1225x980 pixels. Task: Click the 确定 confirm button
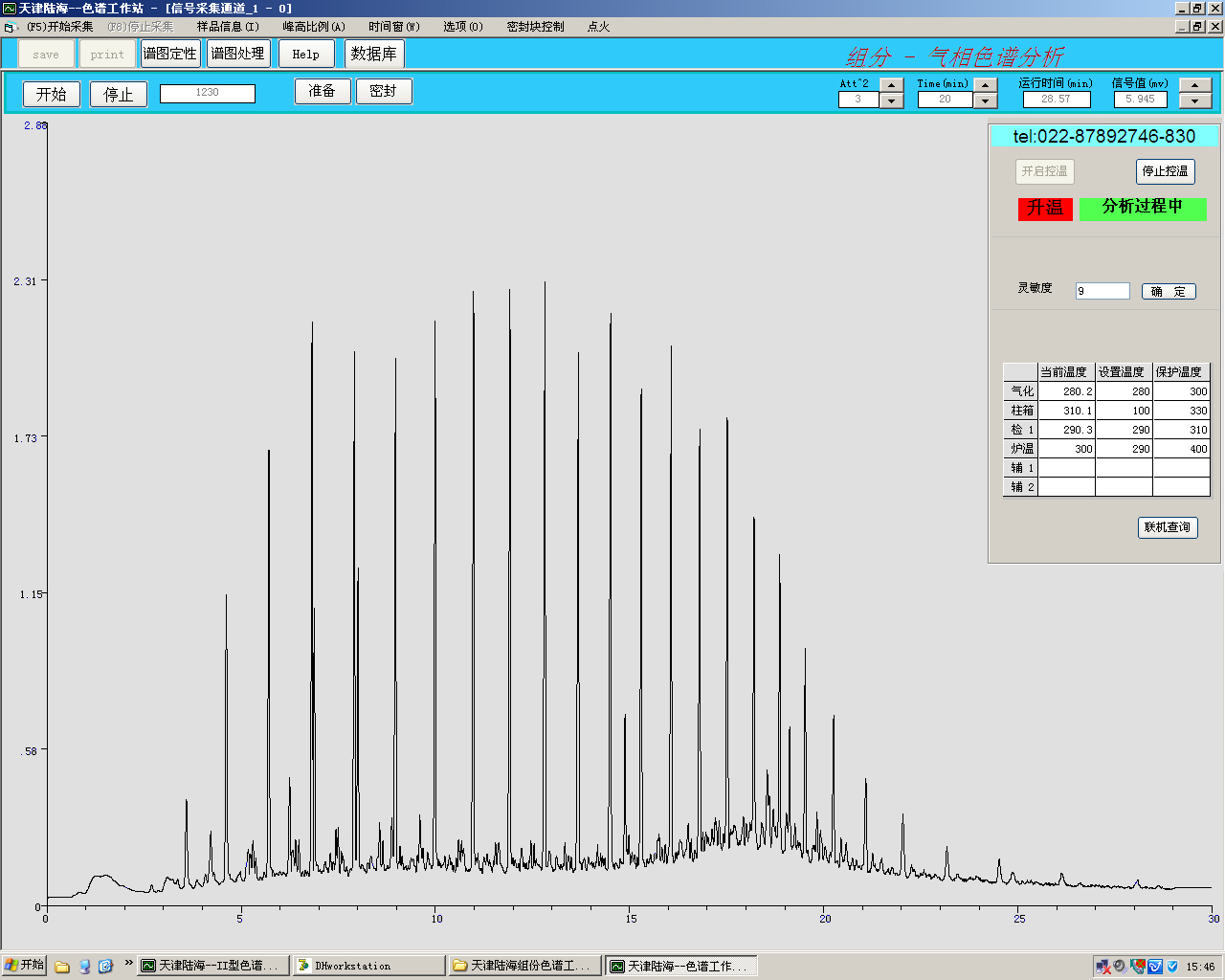coord(1169,292)
